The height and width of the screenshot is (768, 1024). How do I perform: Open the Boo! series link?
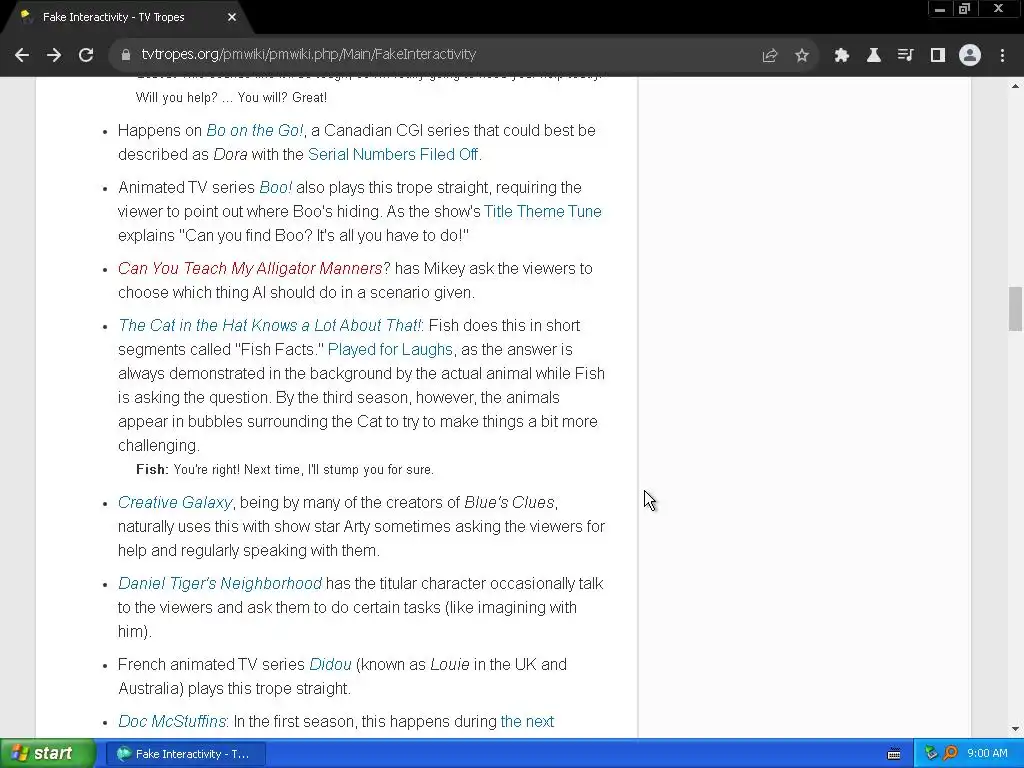coord(276,187)
